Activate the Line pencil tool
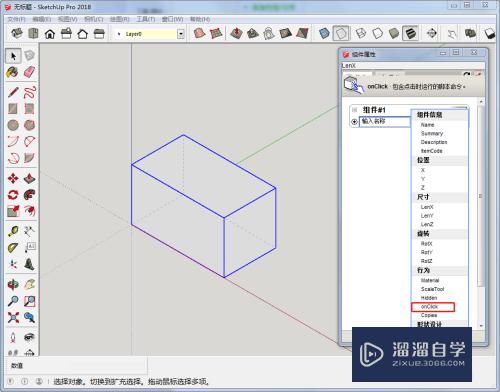This screenshot has width=500, height=392. [13, 92]
